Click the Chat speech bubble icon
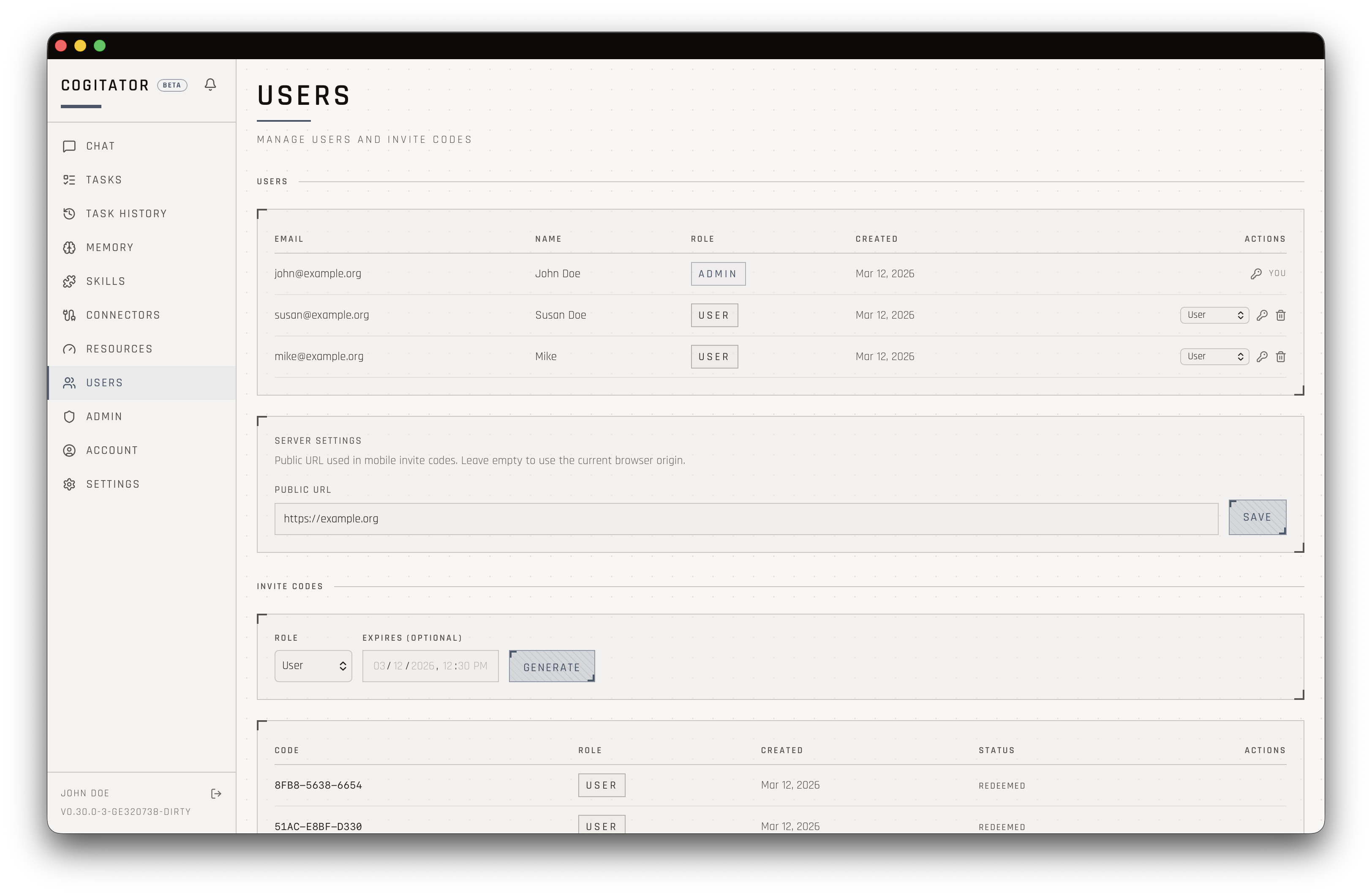This screenshot has width=1372, height=896. (x=69, y=146)
